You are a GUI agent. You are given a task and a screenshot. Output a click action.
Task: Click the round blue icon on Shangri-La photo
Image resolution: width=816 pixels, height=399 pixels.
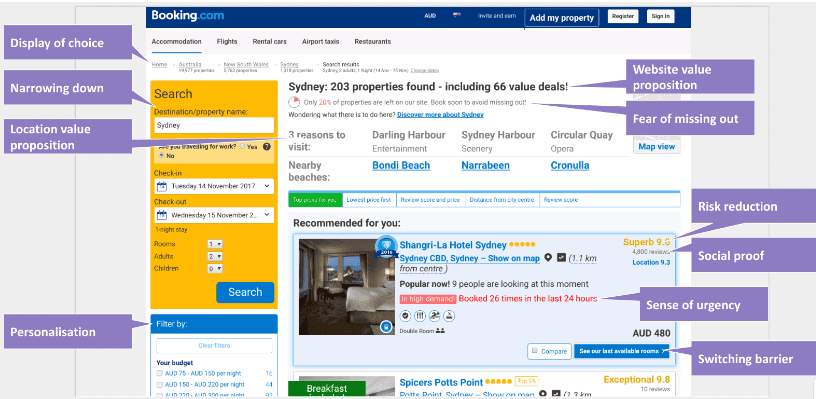[386, 327]
